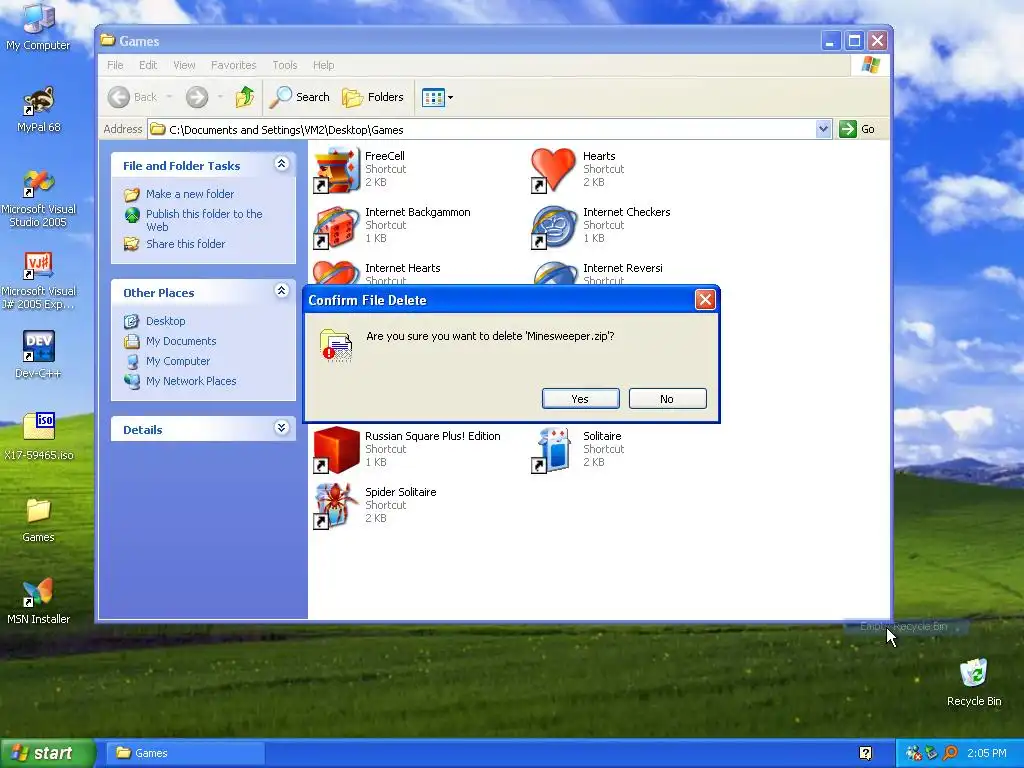This screenshot has height=768, width=1024.
Task: Toggle the Folders pane button
Action: [373, 97]
